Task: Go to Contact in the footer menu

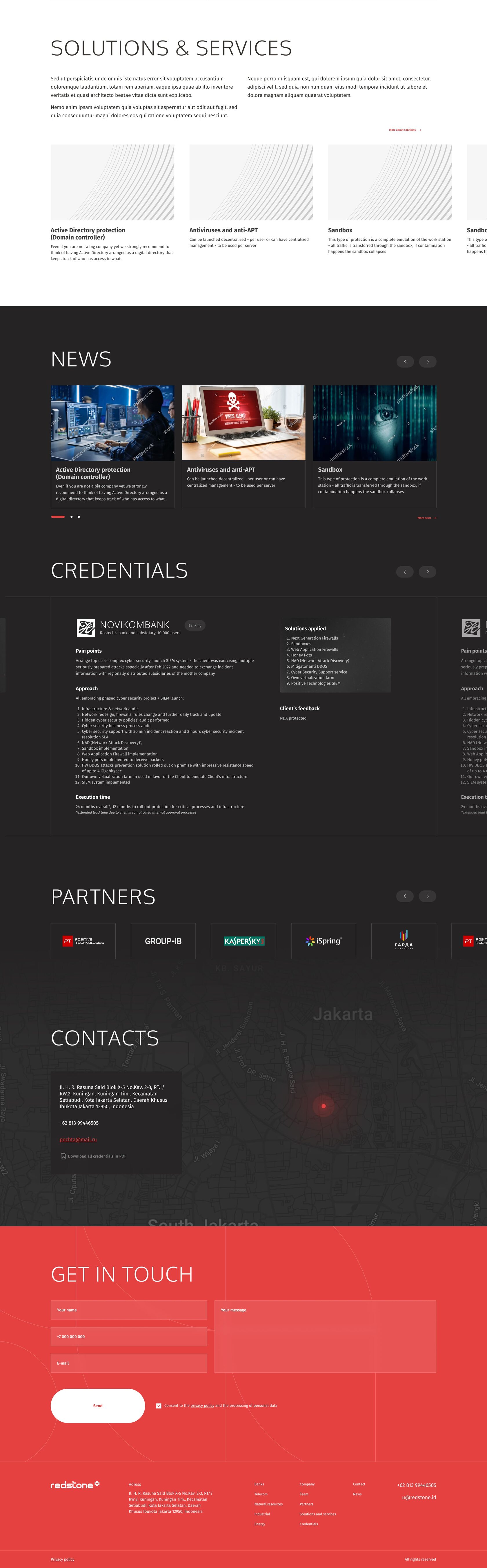Action: (x=359, y=1484)
